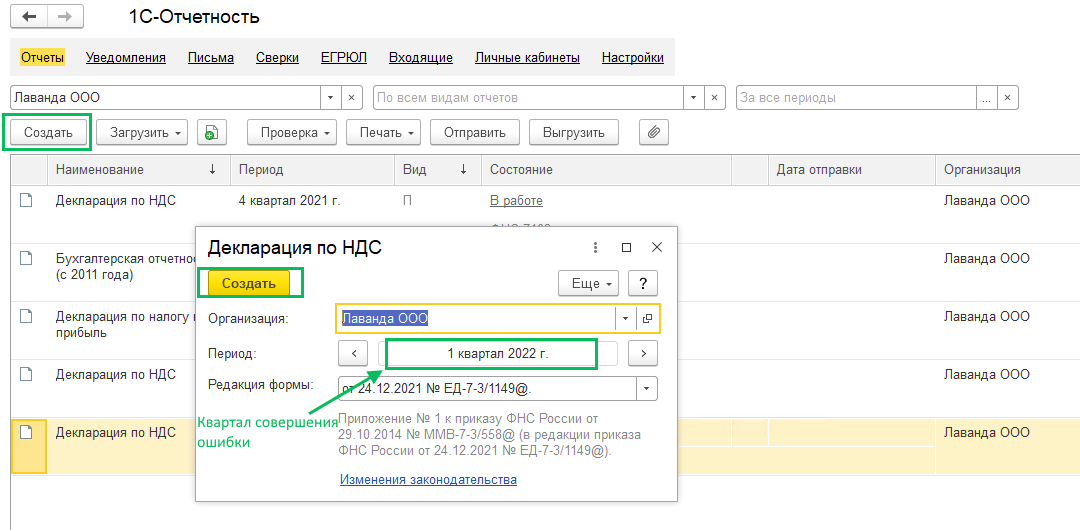Go back with the left arrow button
The image size is (1080, 530).
click(x=29, y=17)
